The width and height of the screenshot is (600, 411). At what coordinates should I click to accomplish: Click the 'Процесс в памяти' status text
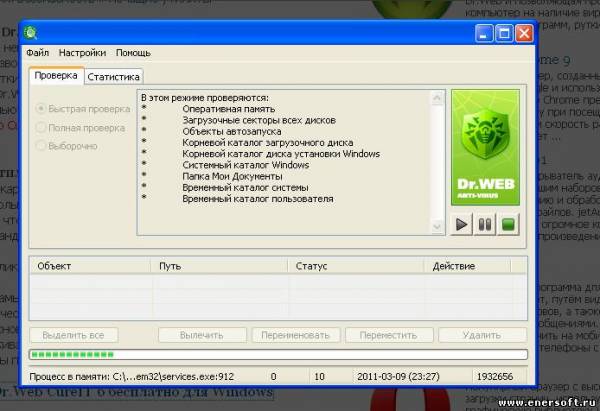pyautogui.click(x=132, y=377)
